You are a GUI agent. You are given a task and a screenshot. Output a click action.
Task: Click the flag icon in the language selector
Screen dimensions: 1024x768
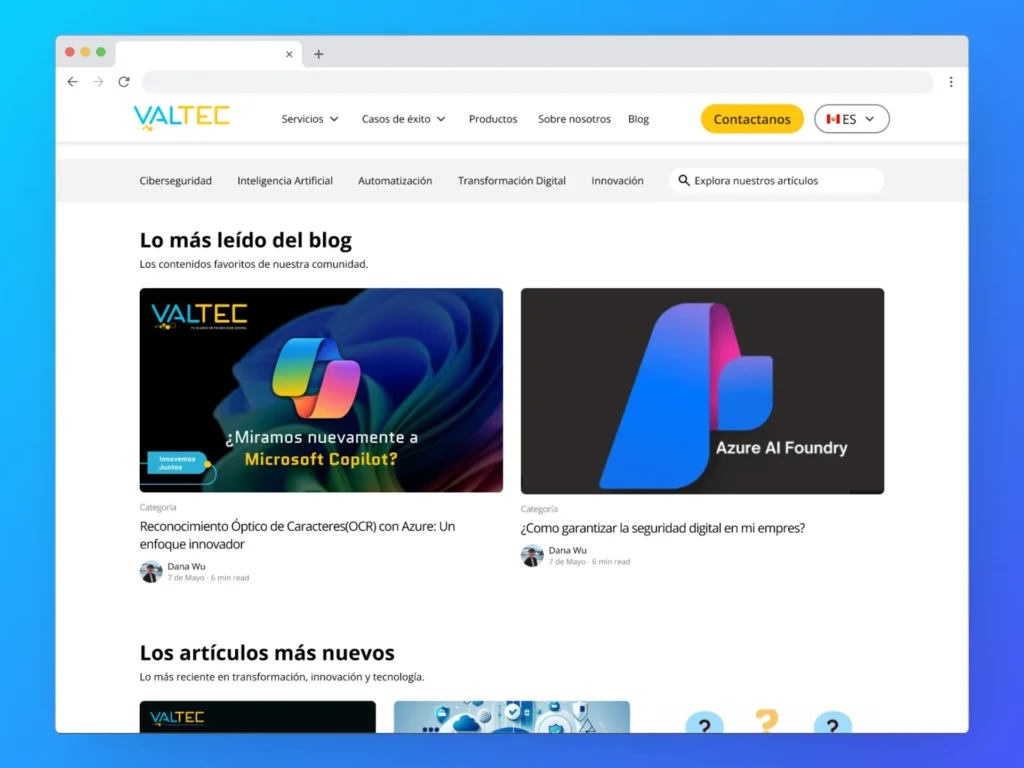coord(833,119)
